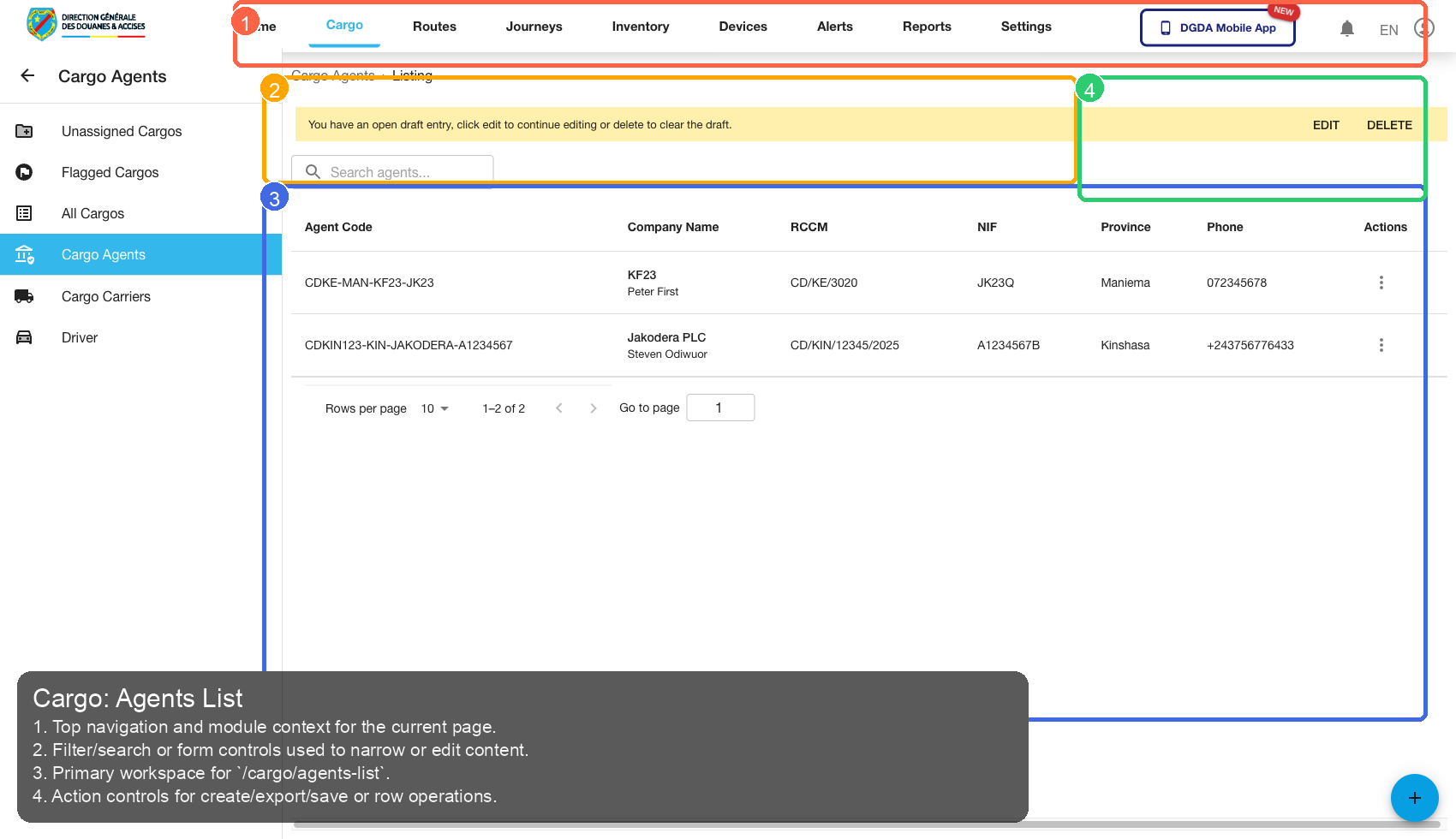Image resolution: width=1456 pixels, height=839 pixels.
Task: Open the user account profile icon
Action: tap(1423, 28)
